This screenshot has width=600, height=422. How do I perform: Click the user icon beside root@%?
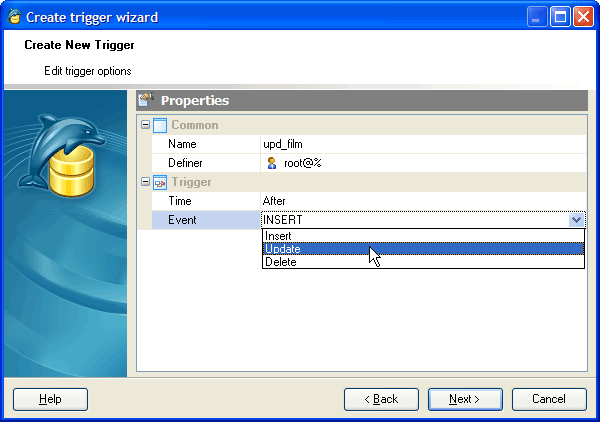(x=271, y=163)
